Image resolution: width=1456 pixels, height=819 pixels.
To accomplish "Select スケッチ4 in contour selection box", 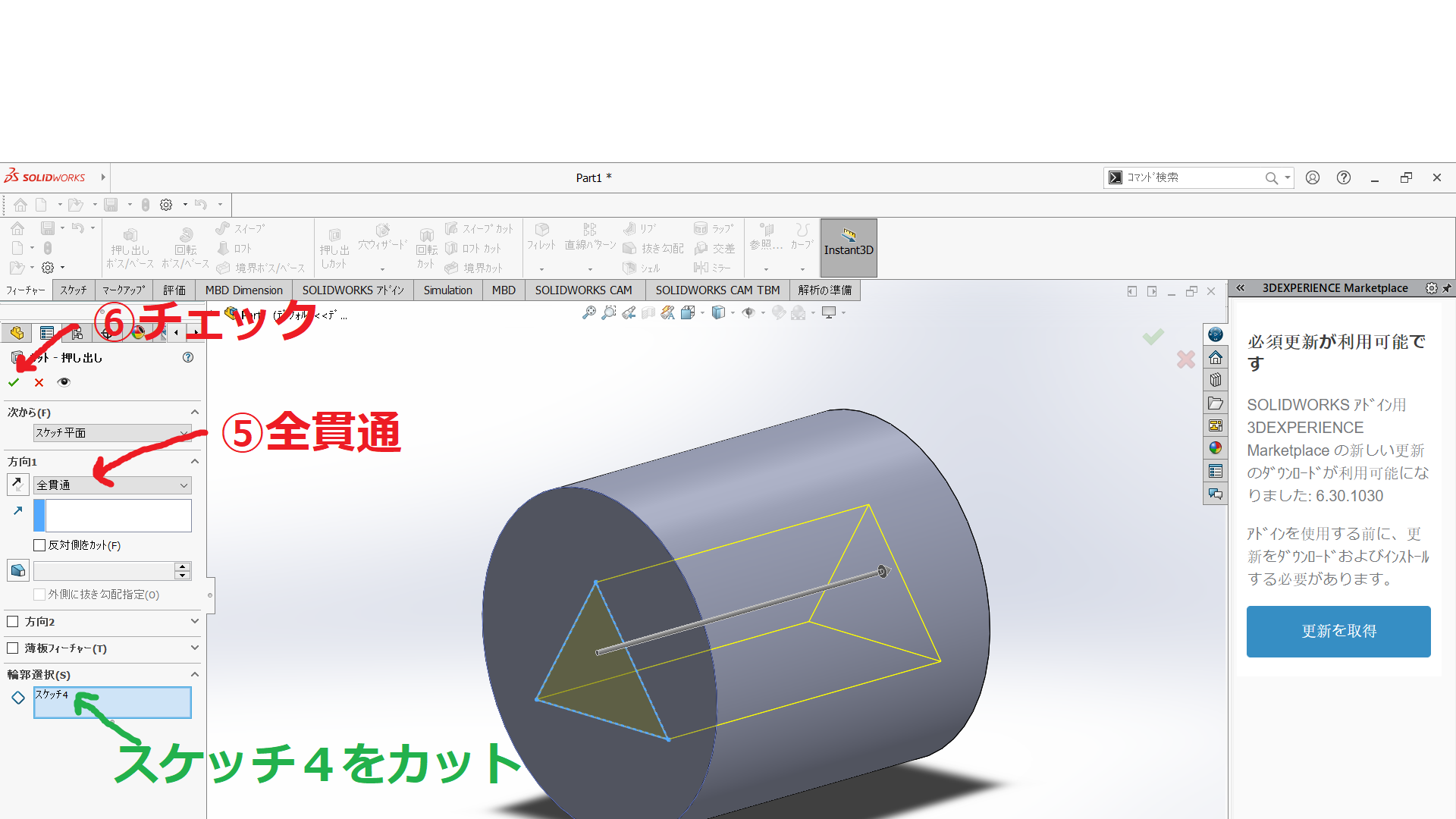I will [x=52, y=694].
